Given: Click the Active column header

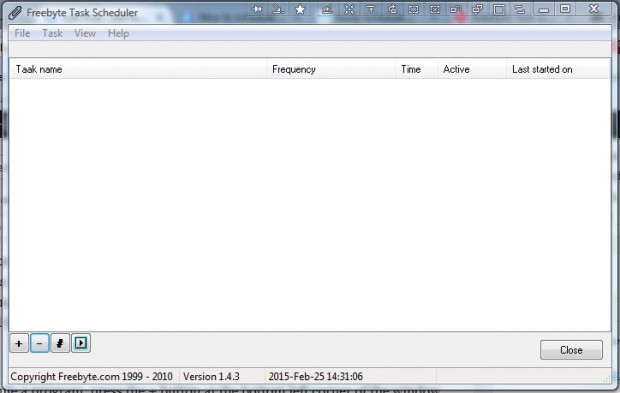Looking at the screenshot, I should coord(472,69).
